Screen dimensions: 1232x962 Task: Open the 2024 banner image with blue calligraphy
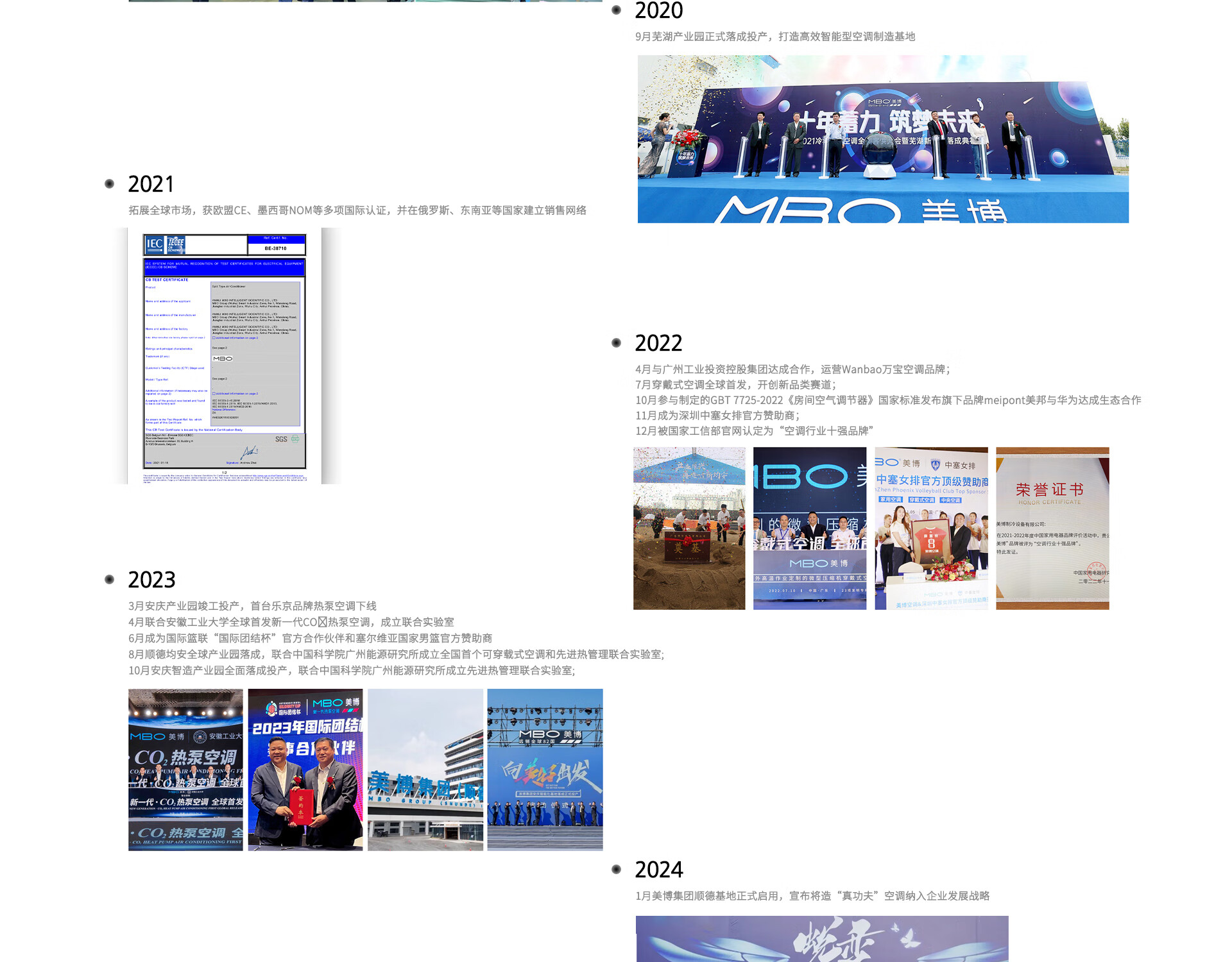click(x=822, y=939)
